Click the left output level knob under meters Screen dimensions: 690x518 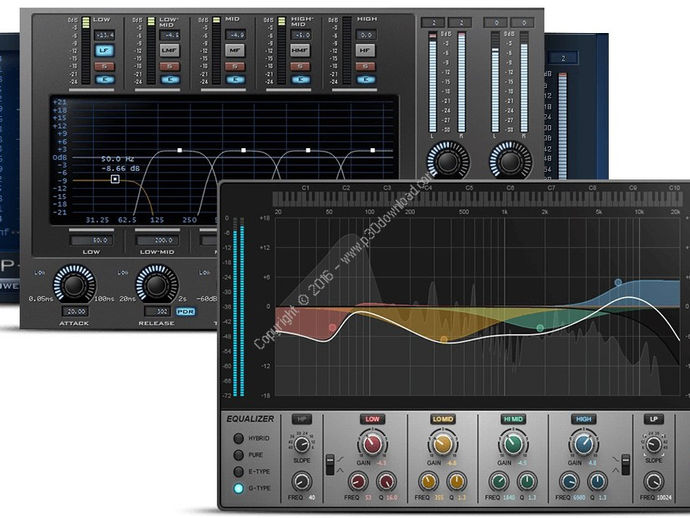(x=448, y=162)
